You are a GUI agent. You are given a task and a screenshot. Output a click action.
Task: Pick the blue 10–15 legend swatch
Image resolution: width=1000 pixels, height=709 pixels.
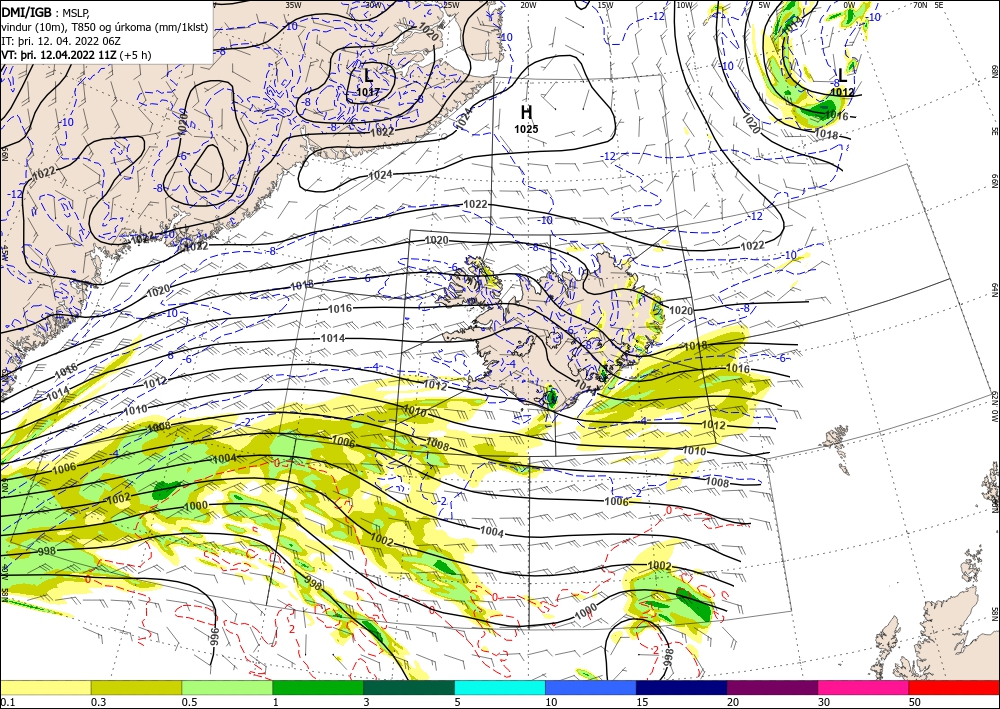click(x=591, y=687)
